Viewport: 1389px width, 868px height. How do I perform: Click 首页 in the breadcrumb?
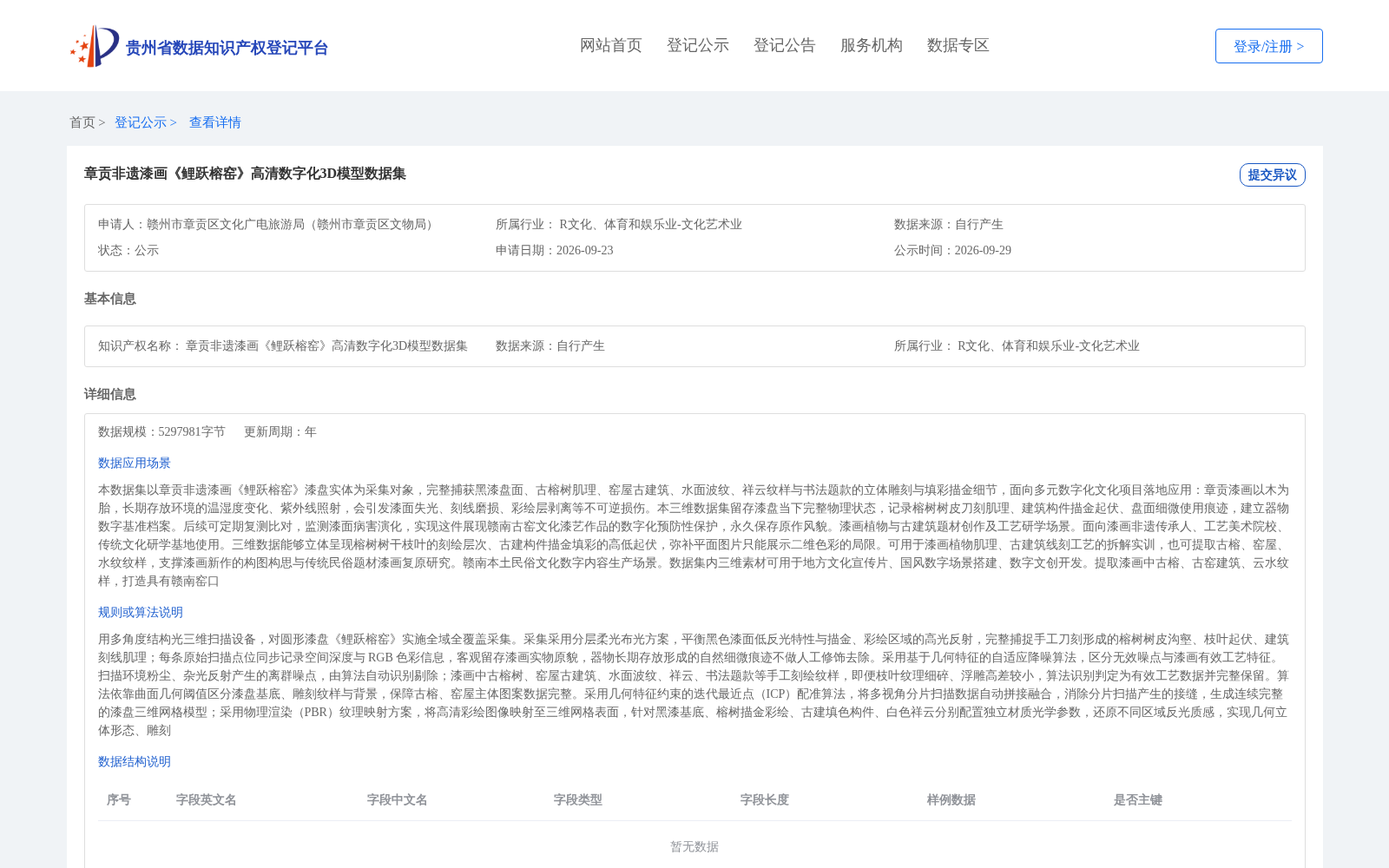pyautogui.click(x=82, y=122)
